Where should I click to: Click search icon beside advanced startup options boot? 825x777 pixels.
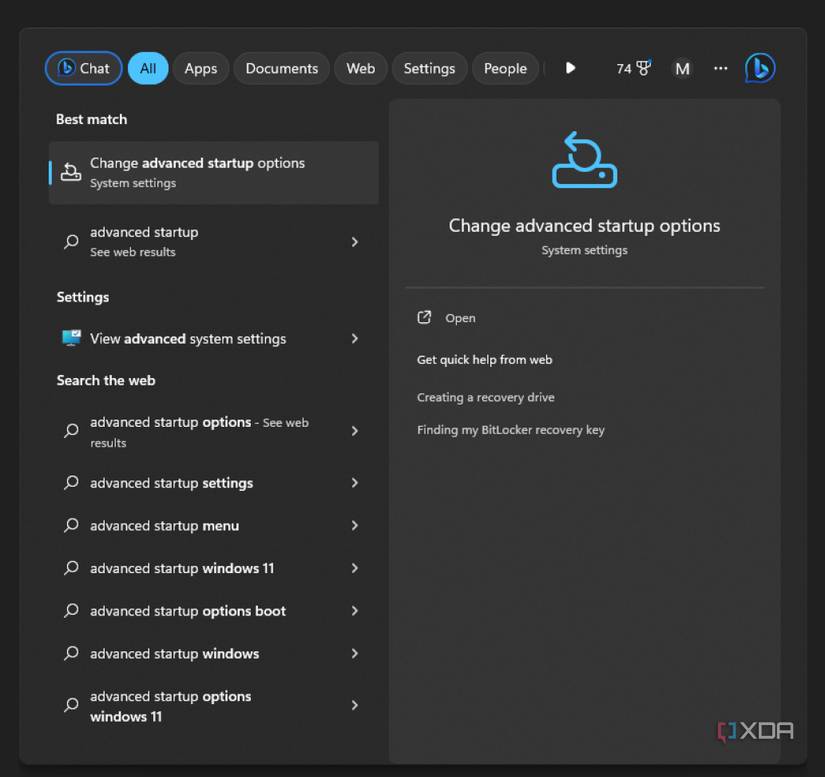tap(71, 610)
